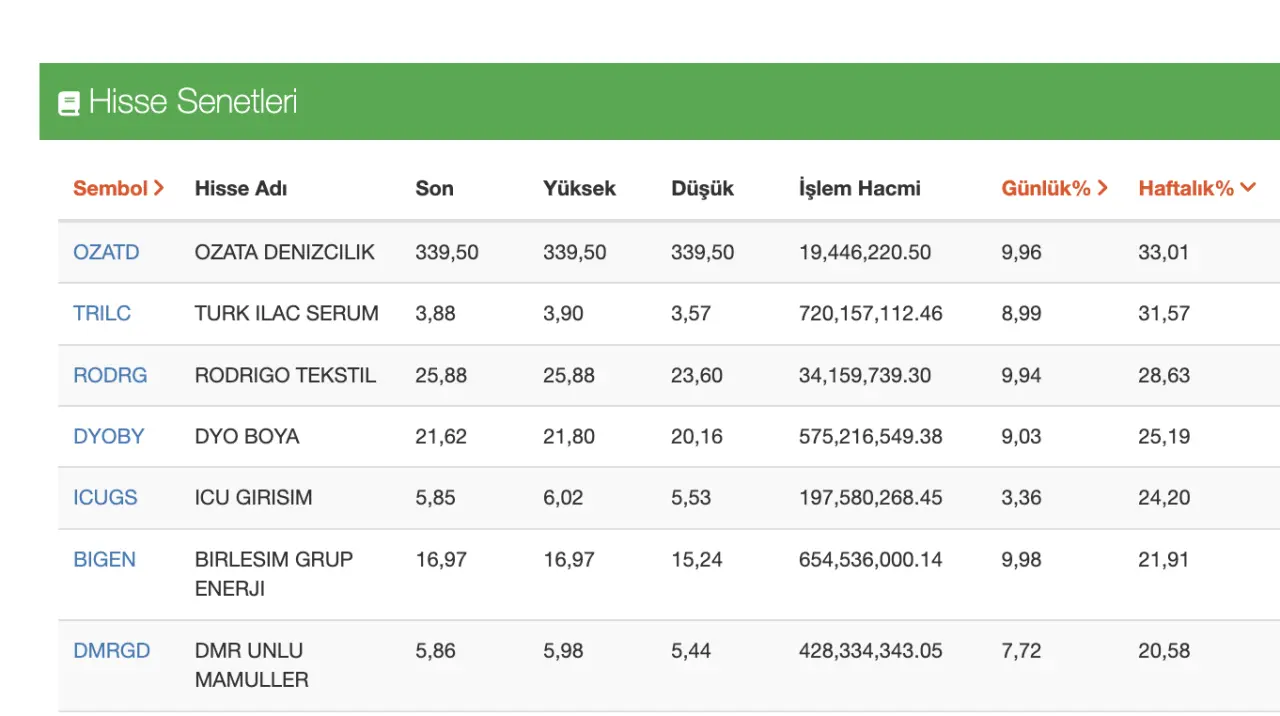The image size is (1280, 716).
Task: Click the BIRLESIM GRUP ENERJI name cell
Action: coord(273,573)
